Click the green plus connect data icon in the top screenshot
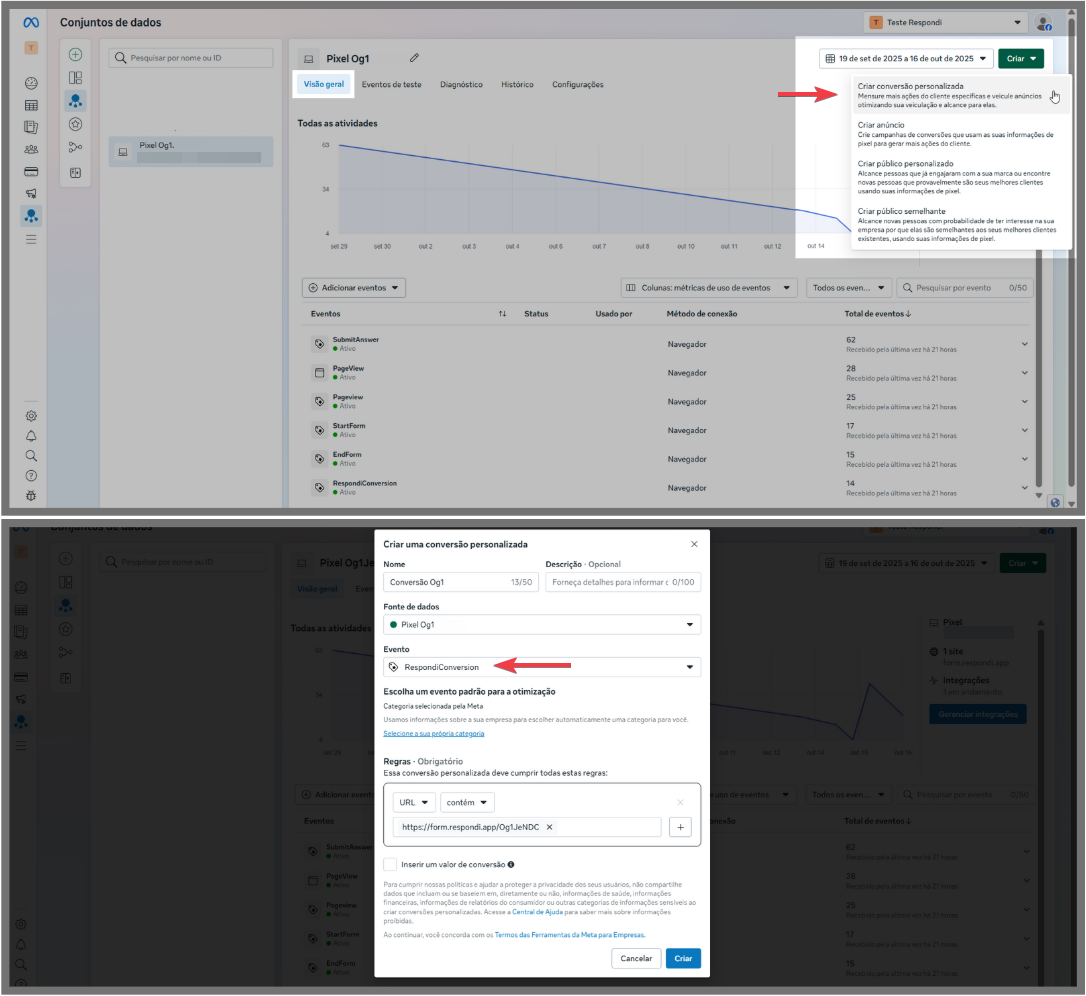Viewport: 1086px width, 996px height. (75, 55)
